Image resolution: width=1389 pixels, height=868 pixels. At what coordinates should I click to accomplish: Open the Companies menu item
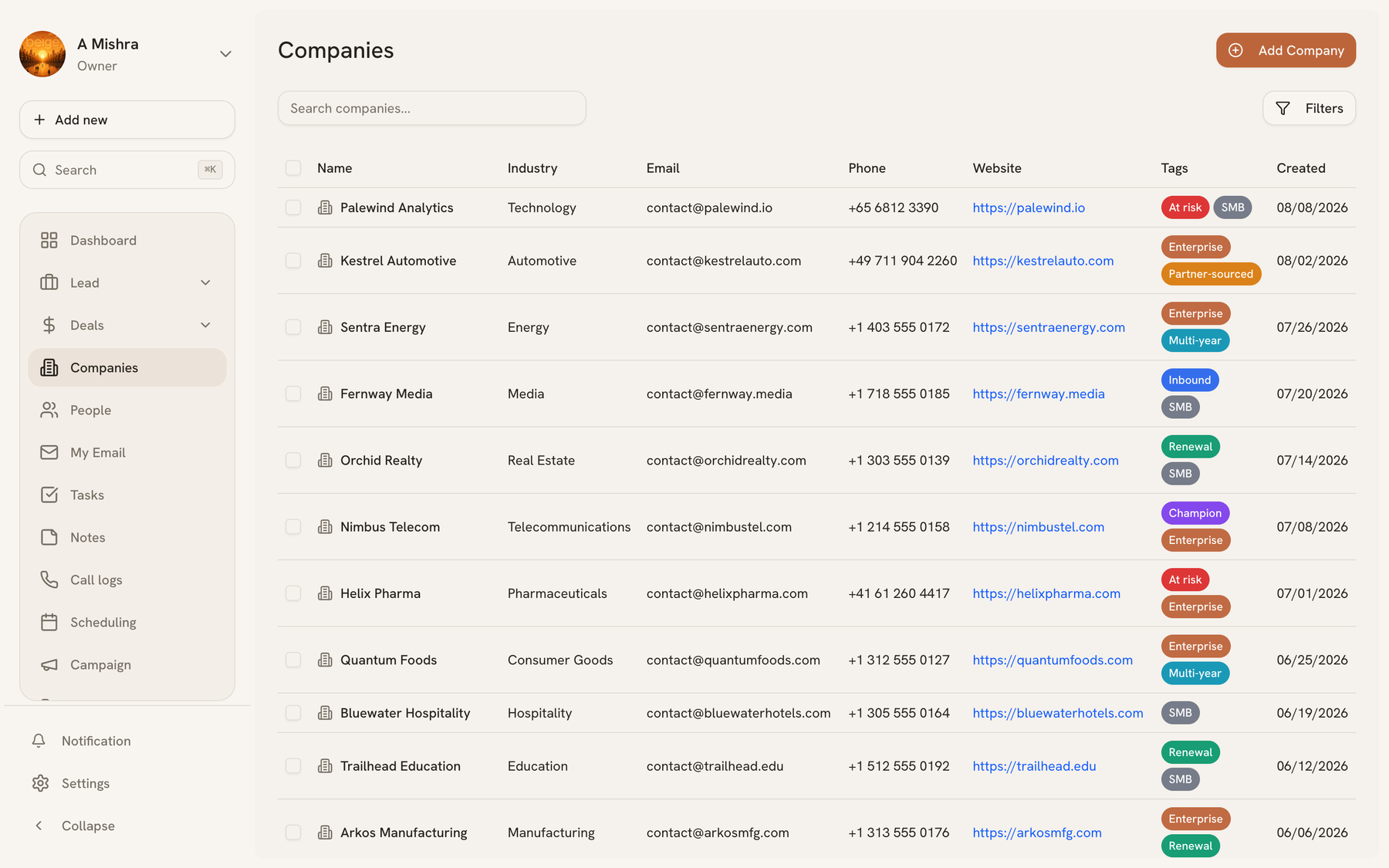point(127,368)
